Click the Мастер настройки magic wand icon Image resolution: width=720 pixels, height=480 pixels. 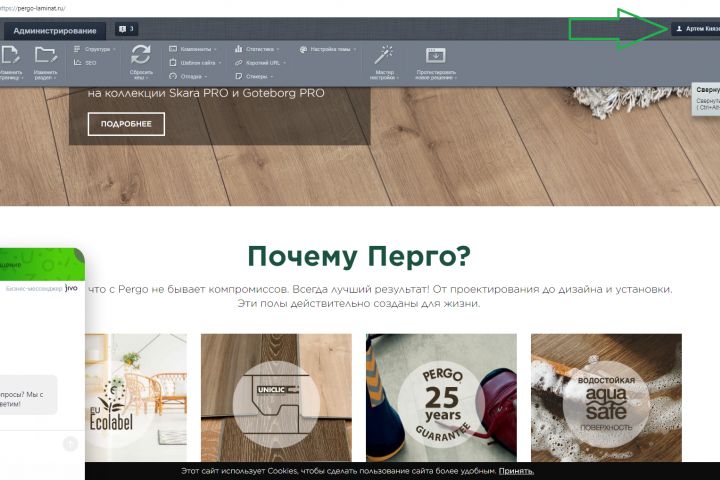383,55
